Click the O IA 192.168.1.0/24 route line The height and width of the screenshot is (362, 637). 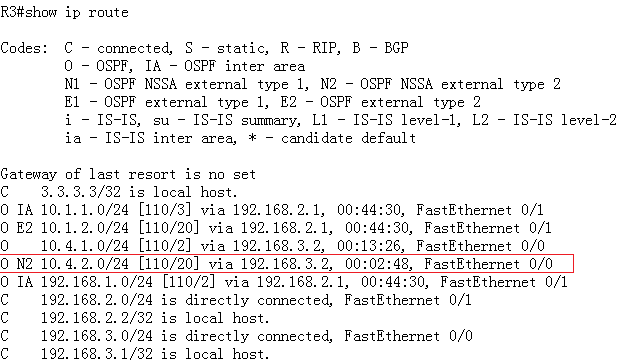(284, 282)
